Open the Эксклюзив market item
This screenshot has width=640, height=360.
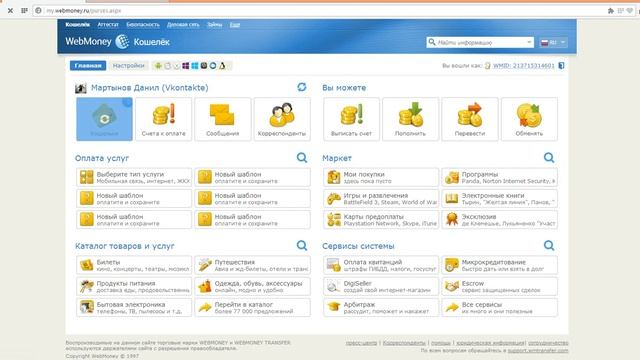(500, 220)
